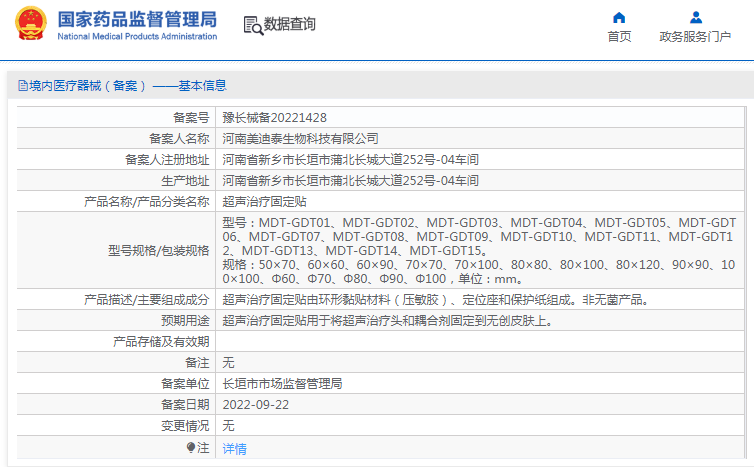Click the 备案单位 label
Viewport: 754px width, 467px height.
click(185, 384)
